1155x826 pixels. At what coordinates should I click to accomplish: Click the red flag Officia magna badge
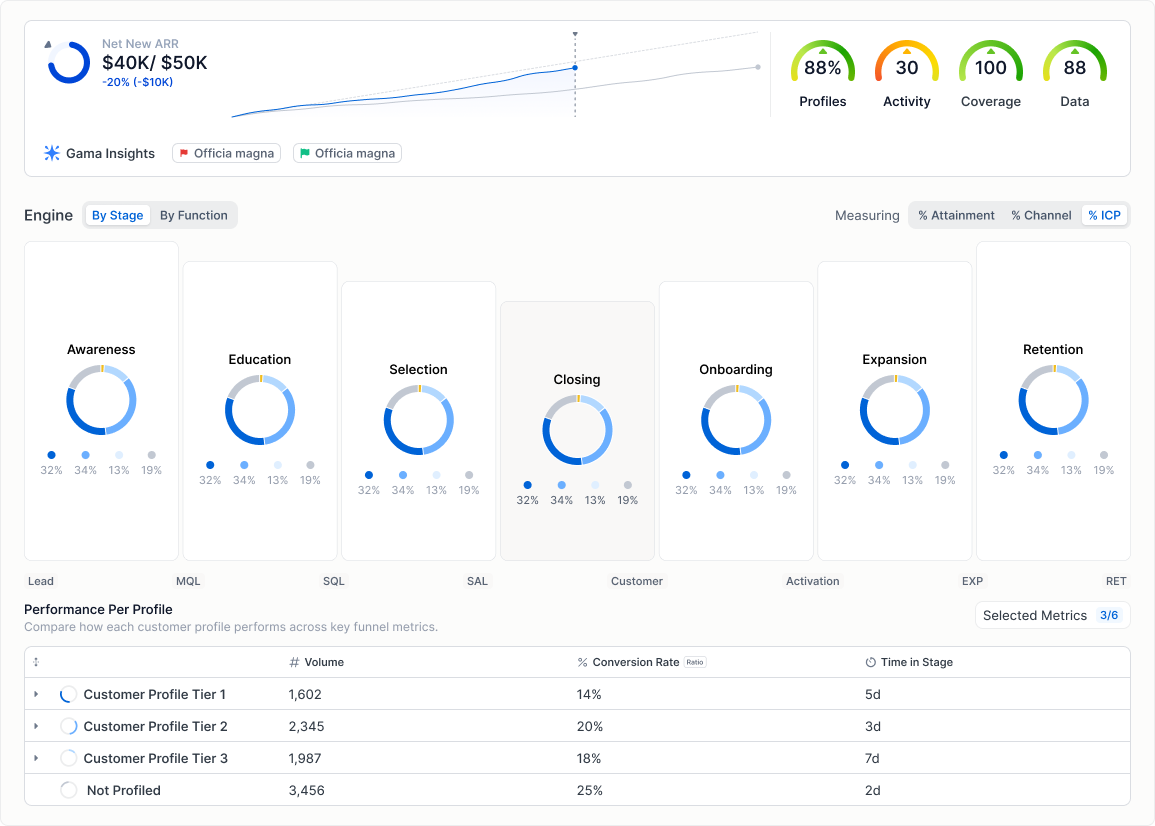226,153
